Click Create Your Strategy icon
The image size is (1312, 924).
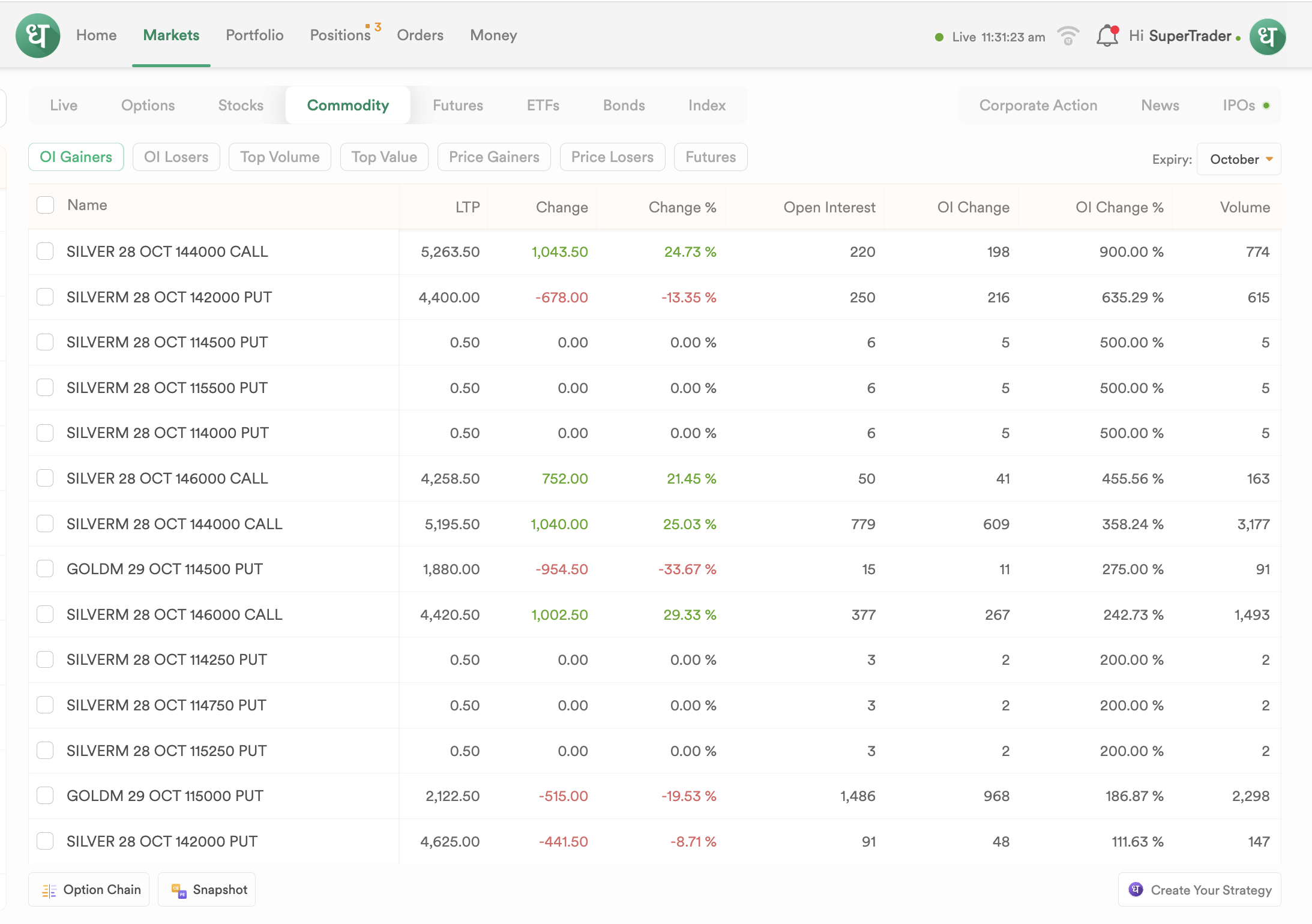pyautogui.click(x=1136, y=890)
